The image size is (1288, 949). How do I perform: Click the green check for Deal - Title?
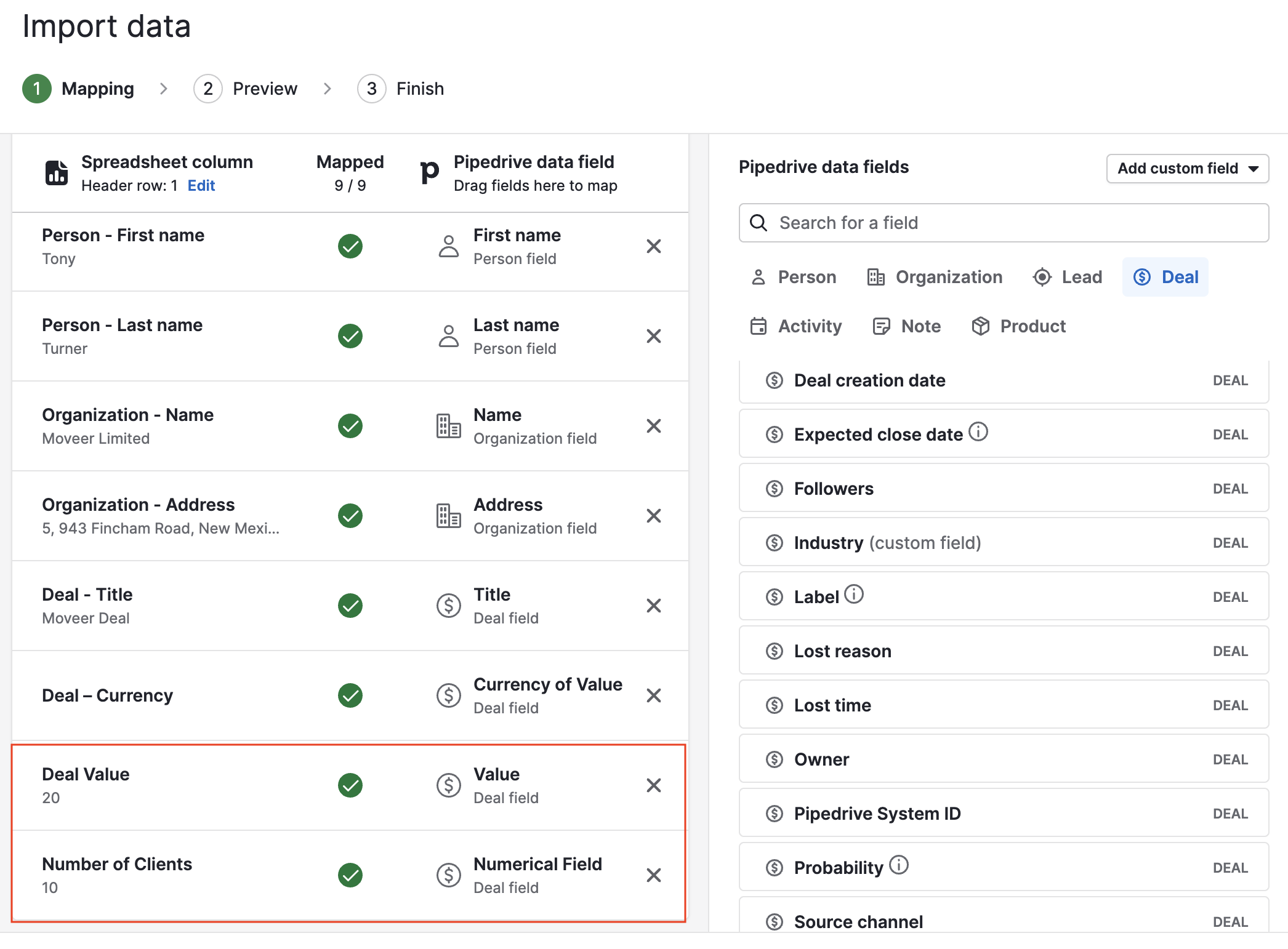(x=350, y=606)
